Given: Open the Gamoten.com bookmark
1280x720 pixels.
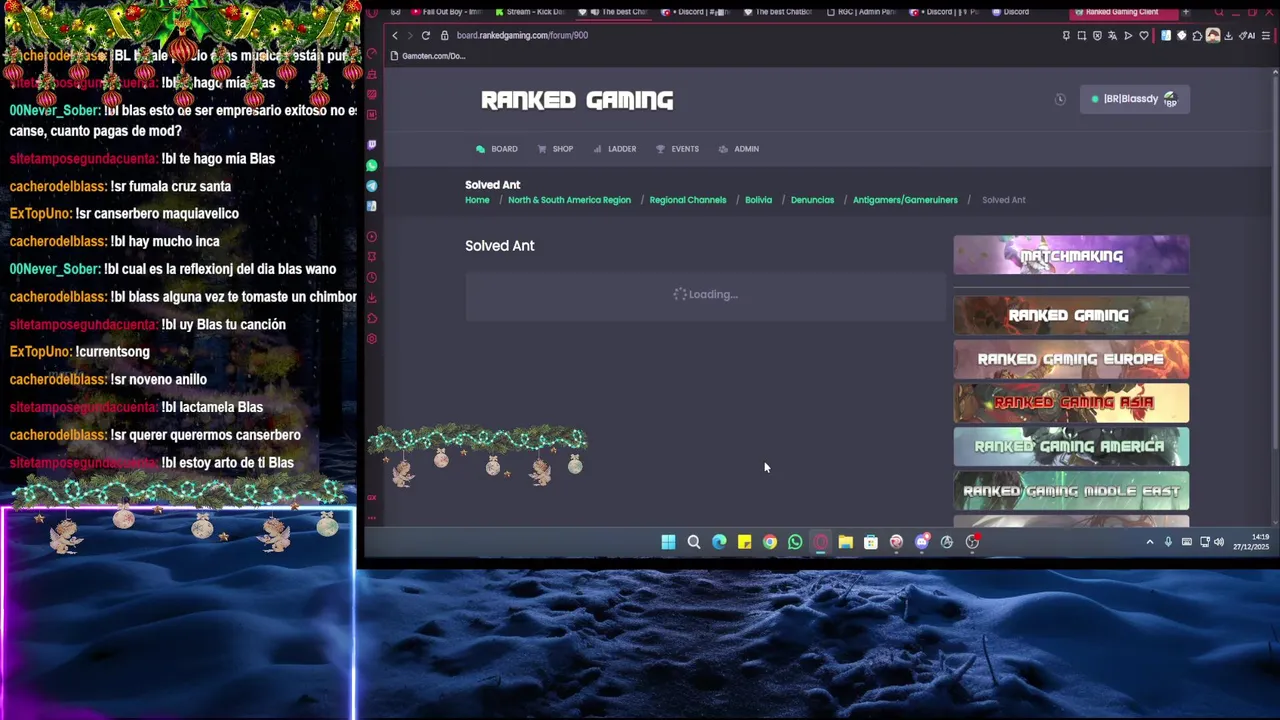Looking at the screenshot, I should point(428,56).
